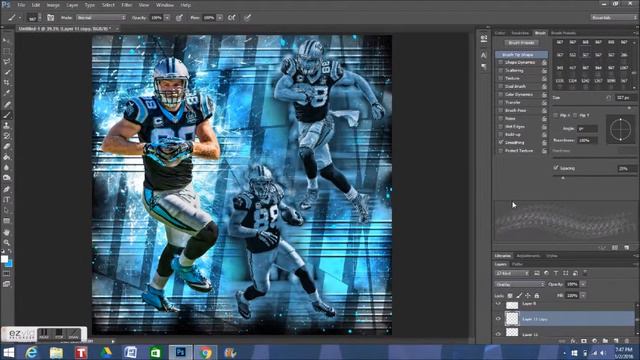Select the Hand tool
The width and height of the screenshot is (640, 360).
[x=7, y=232]
